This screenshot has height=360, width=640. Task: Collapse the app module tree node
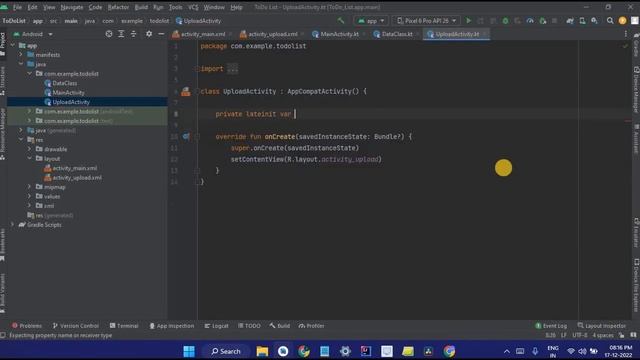13,45
